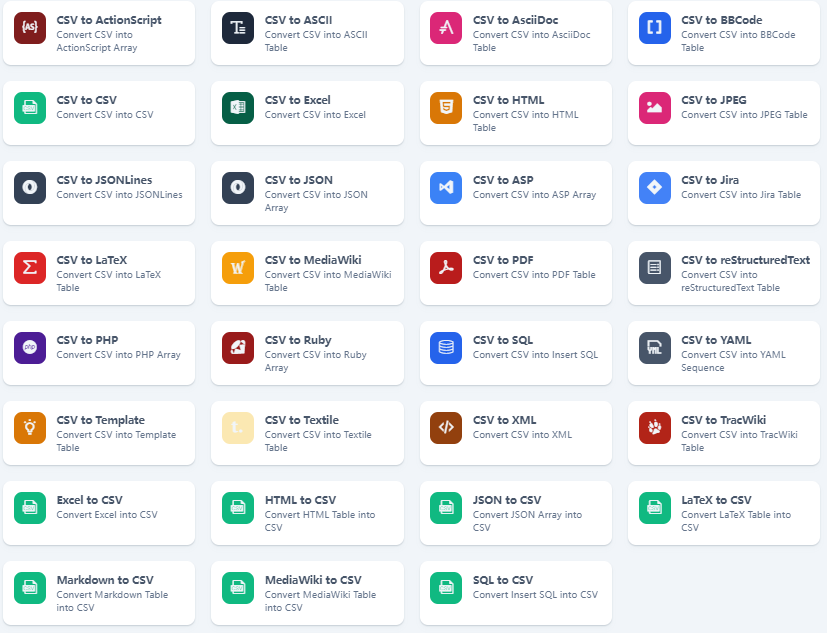Click the purple PHP icon
Image resolution: width=827 pixels, height=633 pixels.
[x=30, y=348]
